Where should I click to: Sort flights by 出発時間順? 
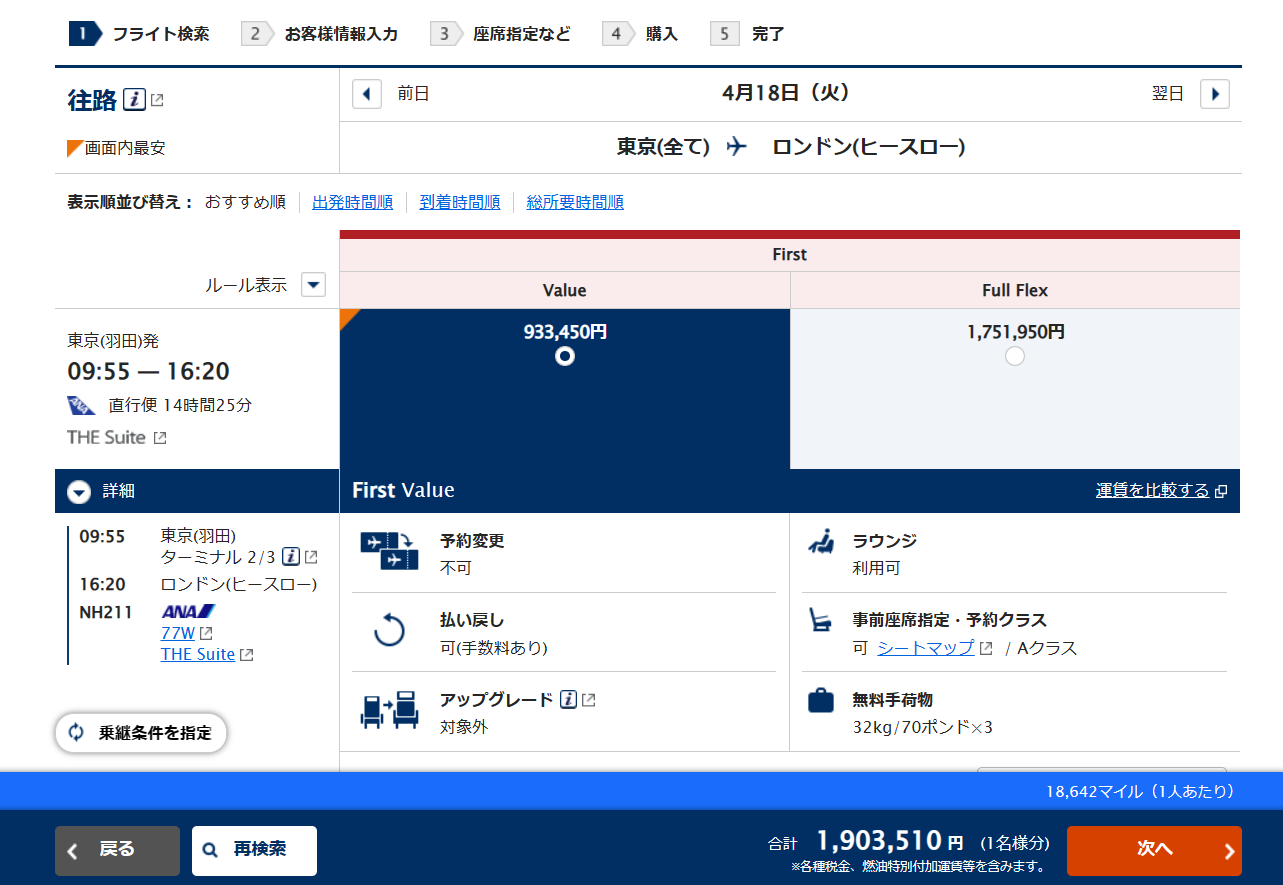coord(352,202)
